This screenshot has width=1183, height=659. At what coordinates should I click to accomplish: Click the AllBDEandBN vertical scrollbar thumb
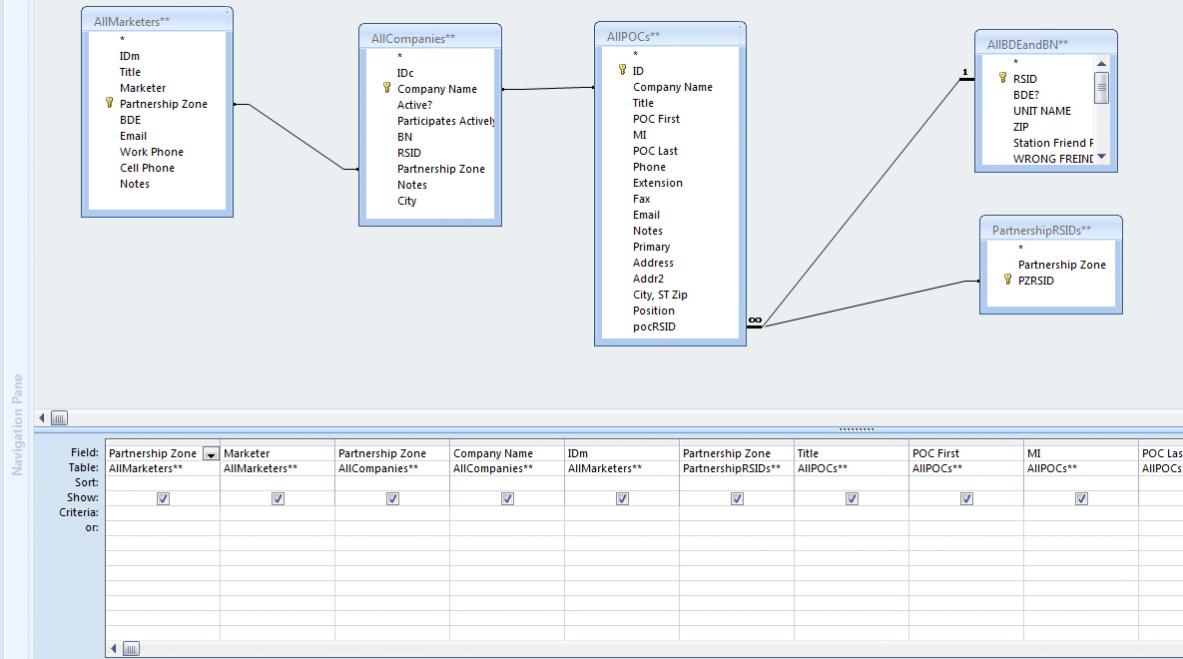[1102, 88]
